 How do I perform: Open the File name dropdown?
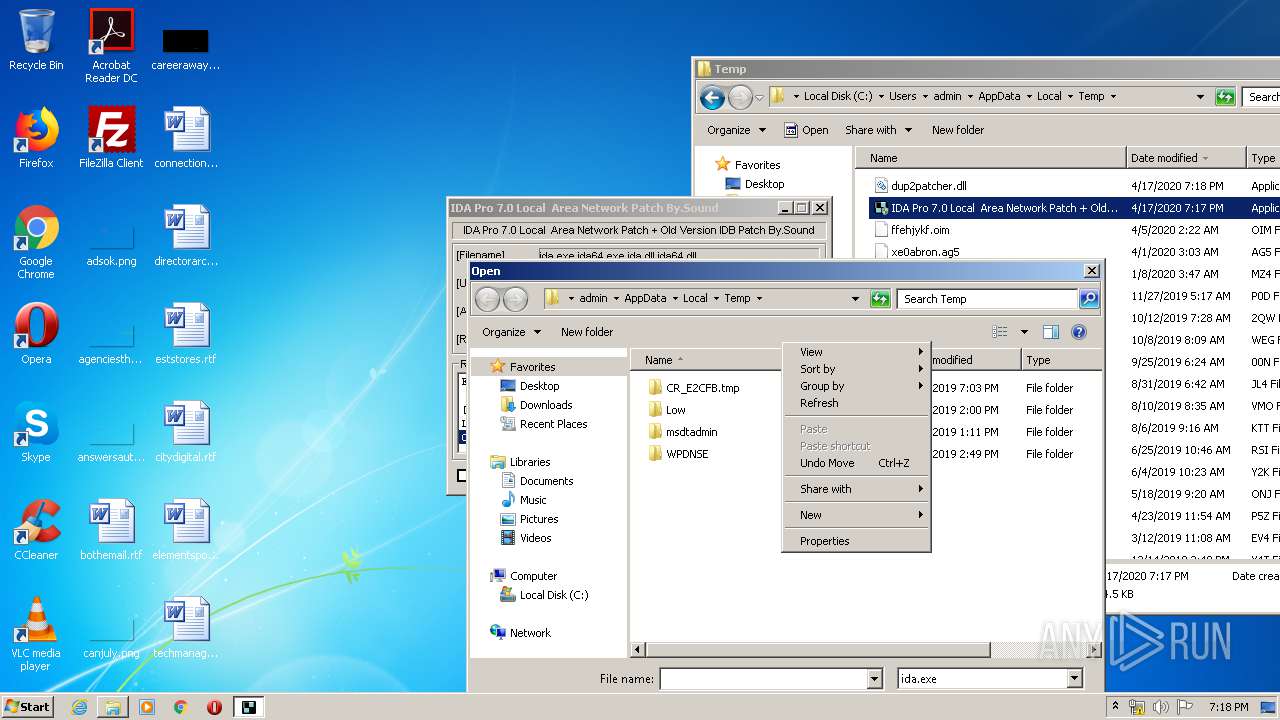(x=874, y=679)
